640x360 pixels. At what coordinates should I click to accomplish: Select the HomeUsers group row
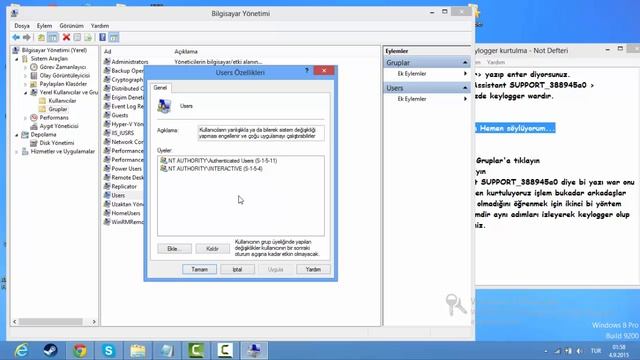pos(122,213)
